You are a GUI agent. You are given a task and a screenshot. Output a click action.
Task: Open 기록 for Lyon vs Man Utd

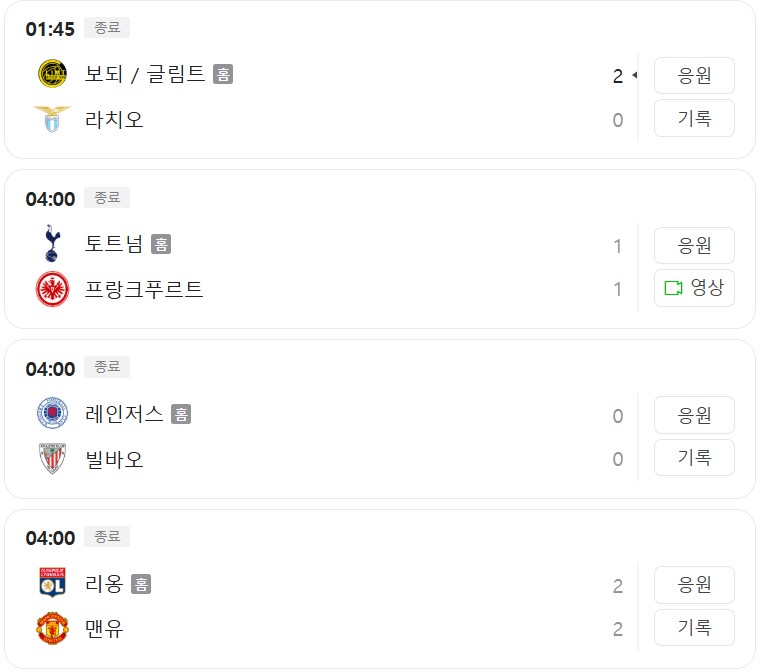(694, 627)
